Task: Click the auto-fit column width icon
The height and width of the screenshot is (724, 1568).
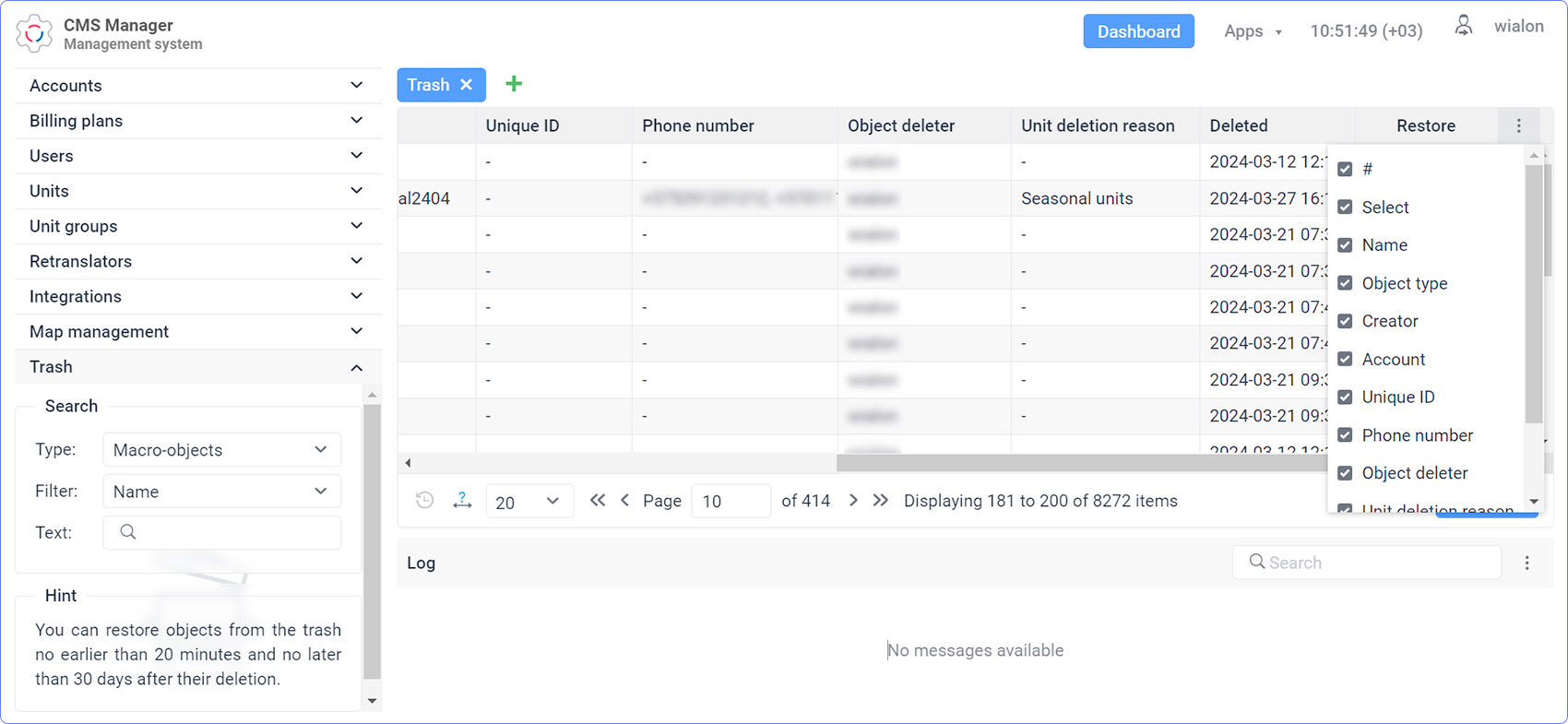Action: [462, 501]
